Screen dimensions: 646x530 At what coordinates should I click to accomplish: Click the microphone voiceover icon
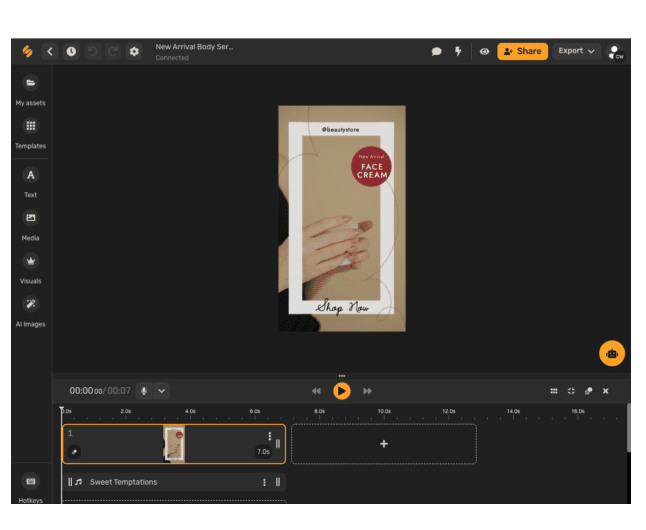(x=144, y=391)
